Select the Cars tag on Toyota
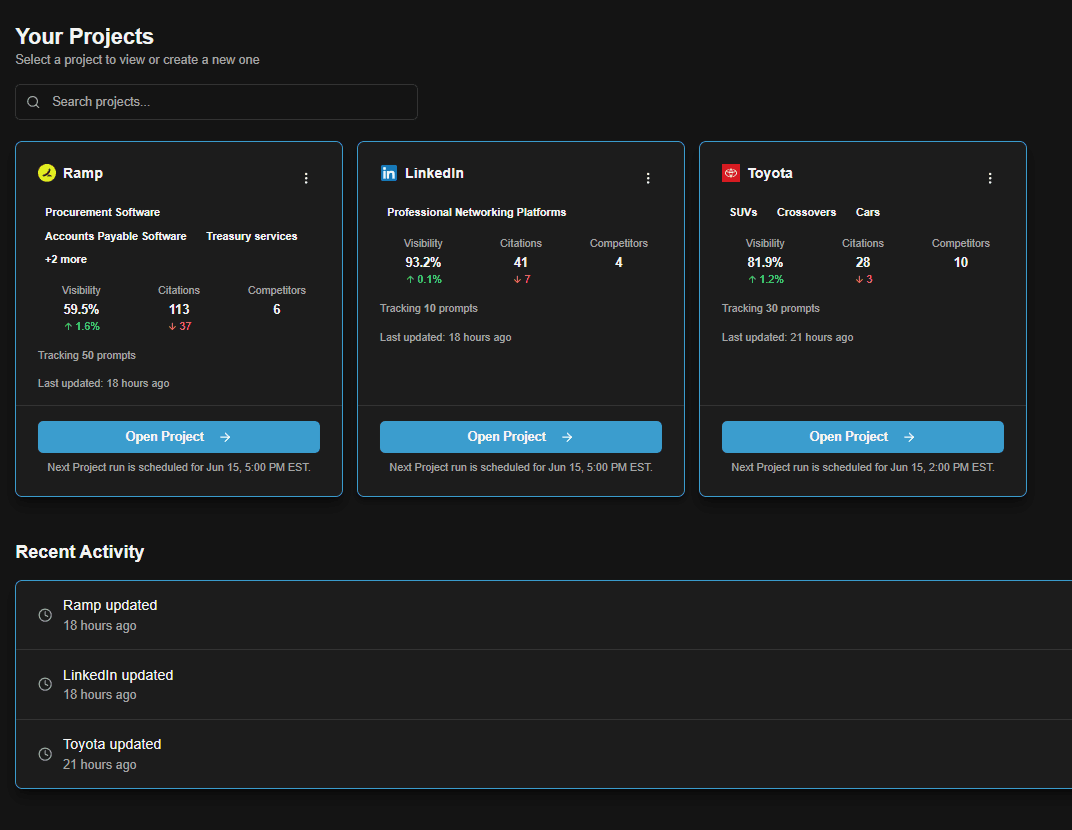Image resolution: width=1072 pixels, height=830 pixels. click(868, 212)
